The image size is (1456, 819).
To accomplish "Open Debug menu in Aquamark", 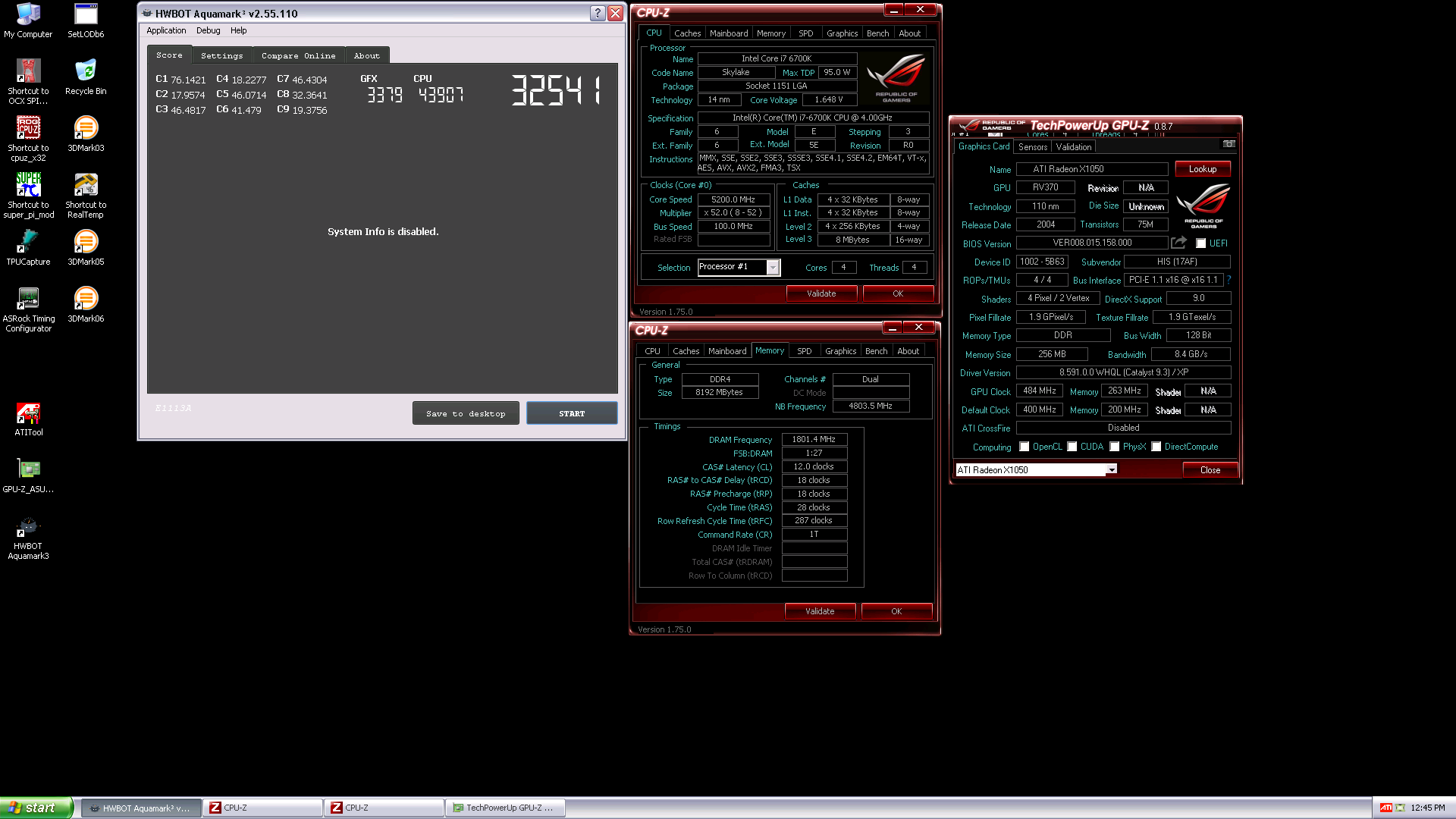I will (208, 30).
